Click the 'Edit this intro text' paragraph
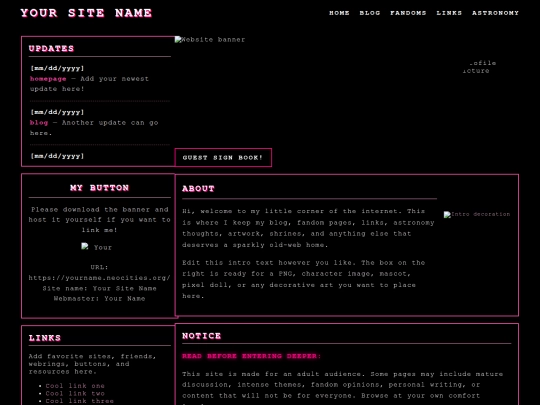This screenshot has height=405, width=540. pyautogui.click(x=303, y=279)
